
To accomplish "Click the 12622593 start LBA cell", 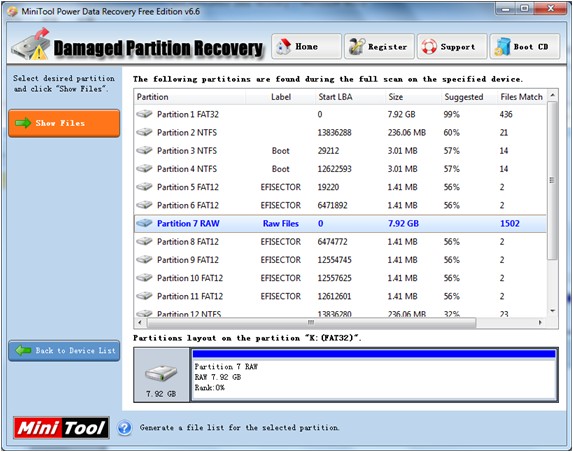I will coord(334,168).
